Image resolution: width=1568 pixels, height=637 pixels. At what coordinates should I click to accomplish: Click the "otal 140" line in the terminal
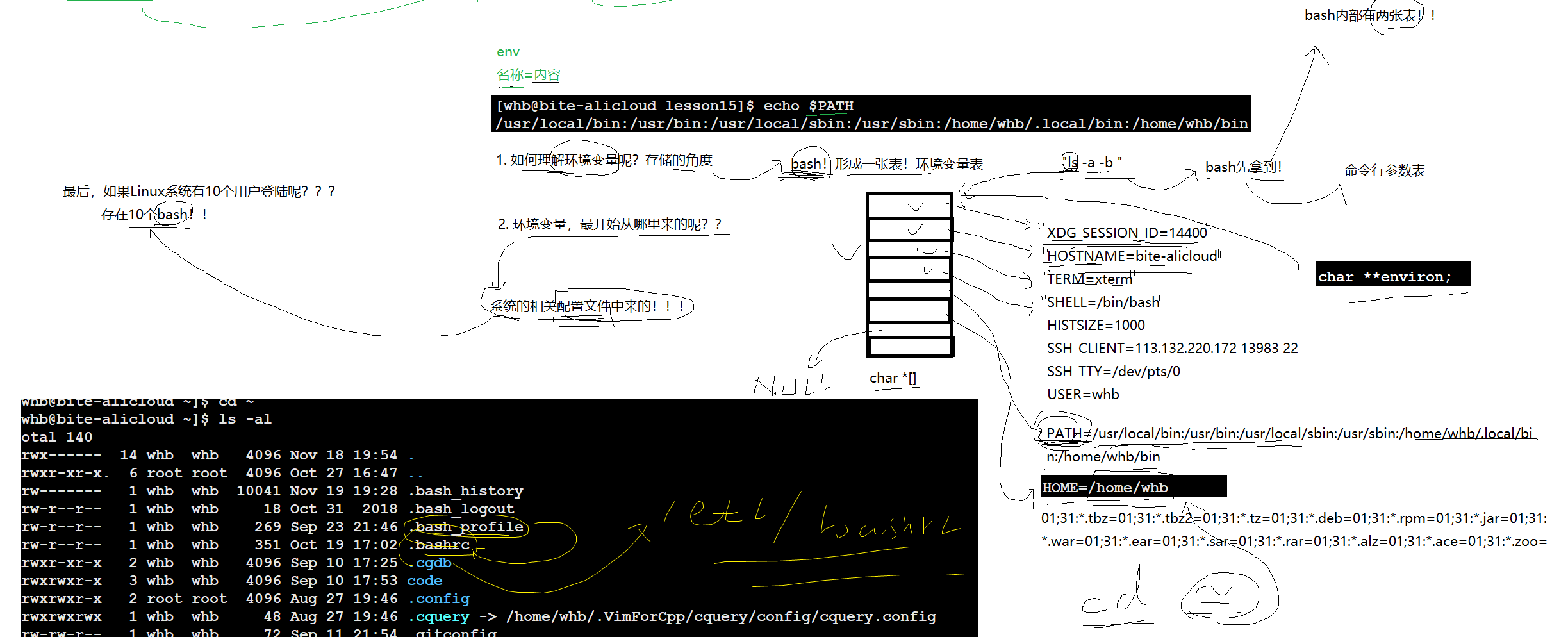click(x=56, y=437)
